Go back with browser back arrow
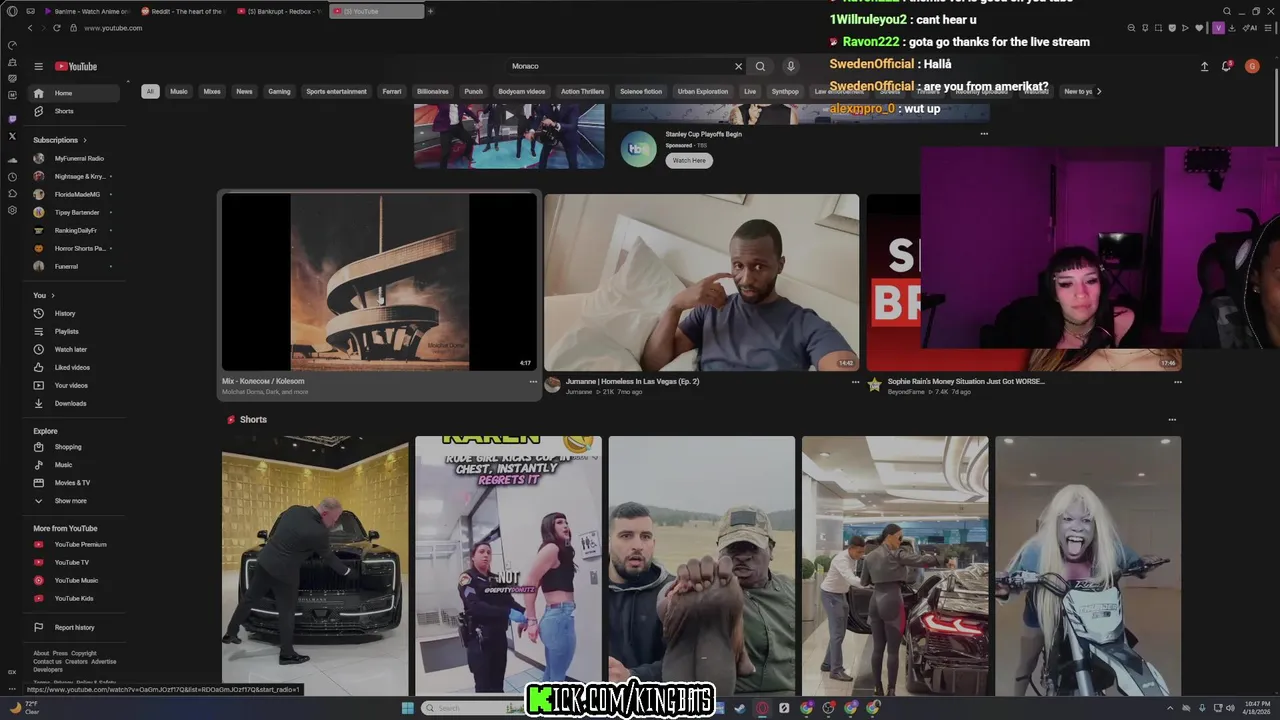This screenshot has height=720, width=1280. coord(30,28)
